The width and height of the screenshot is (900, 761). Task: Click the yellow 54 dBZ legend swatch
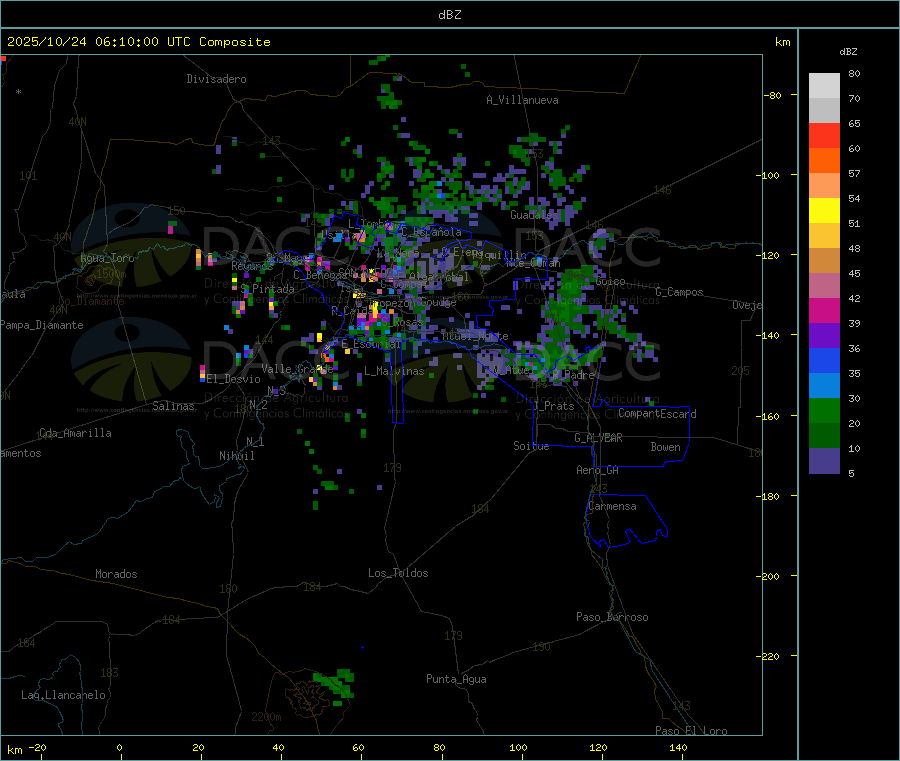824,210
